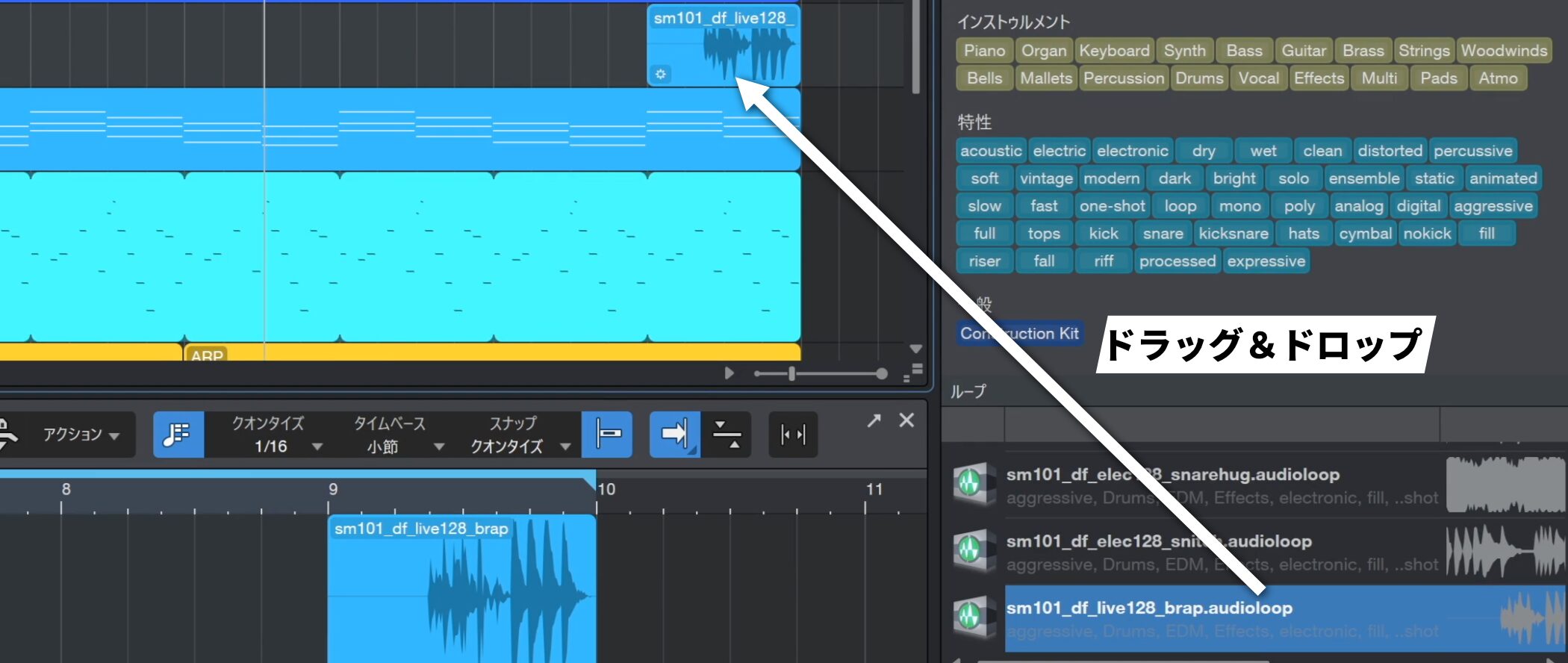The width and height of the screenshot is (1568, 663).
Task: Toggle the snap to grid icon
Action: 607,434
